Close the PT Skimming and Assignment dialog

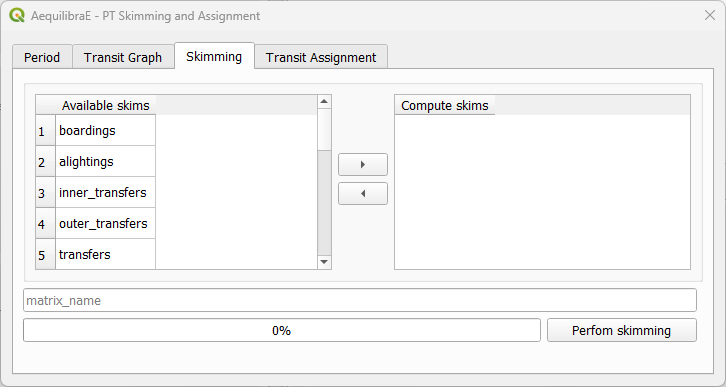tap(709, 15)
